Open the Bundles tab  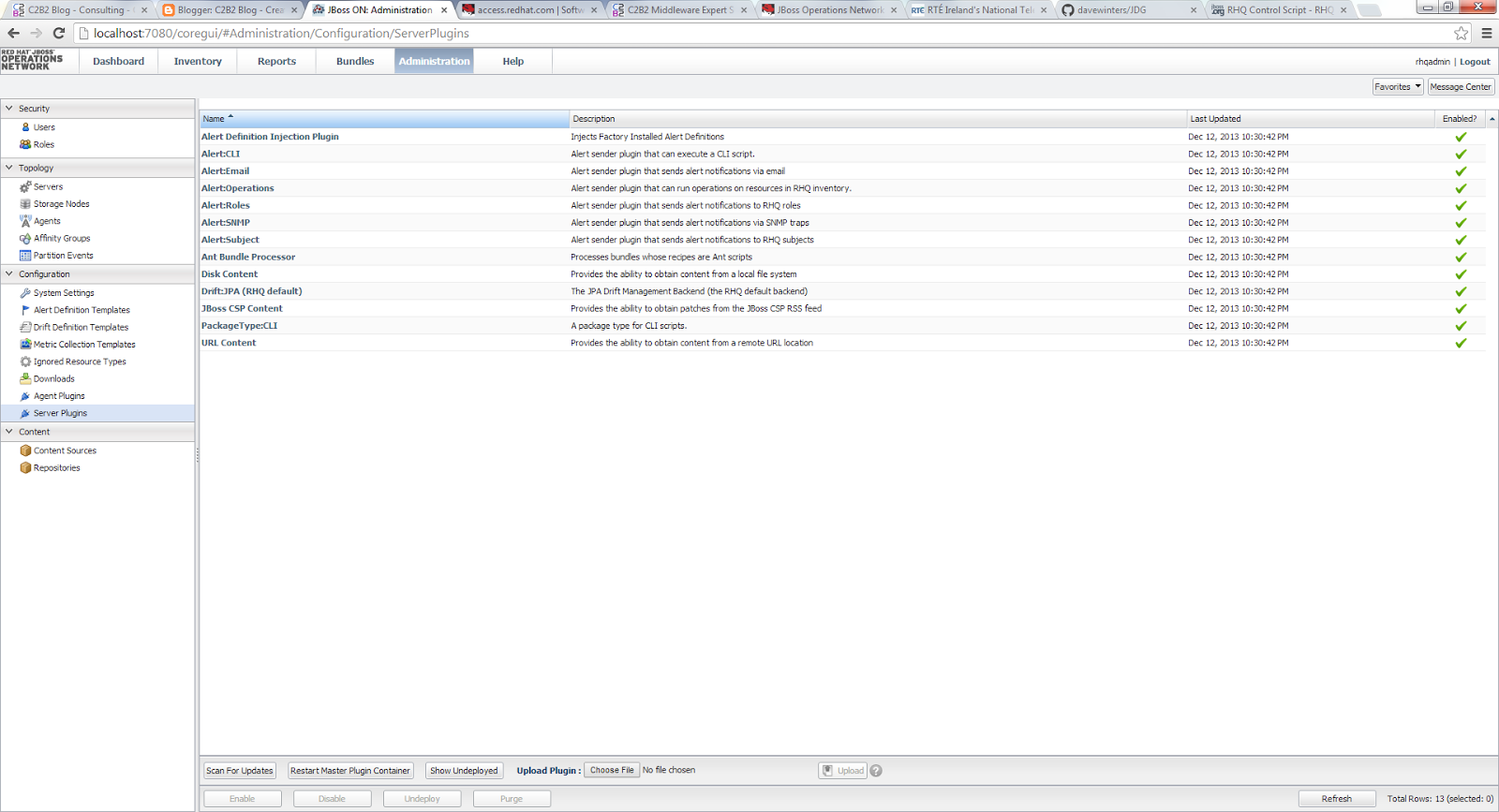pos(355,61)
